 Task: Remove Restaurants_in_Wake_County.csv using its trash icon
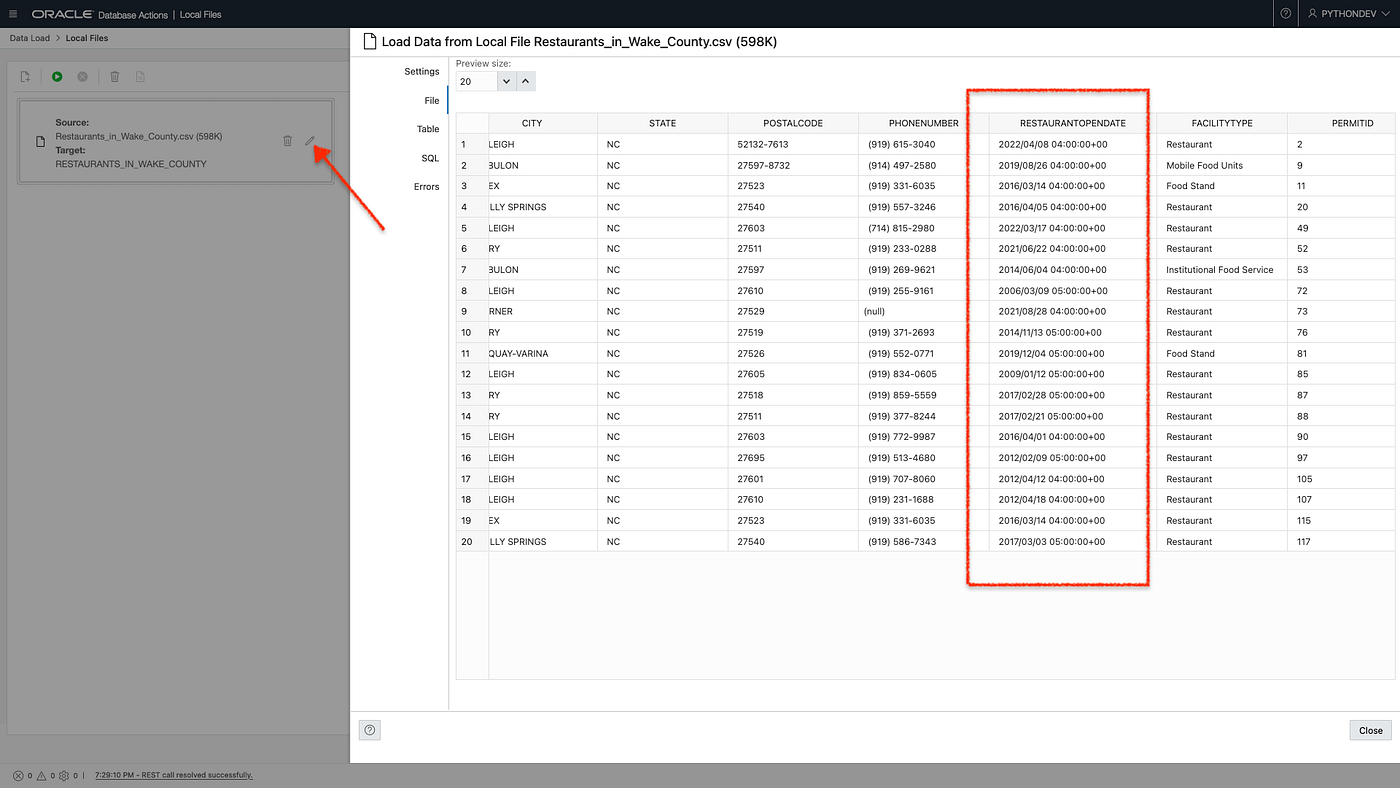[288, 141]
